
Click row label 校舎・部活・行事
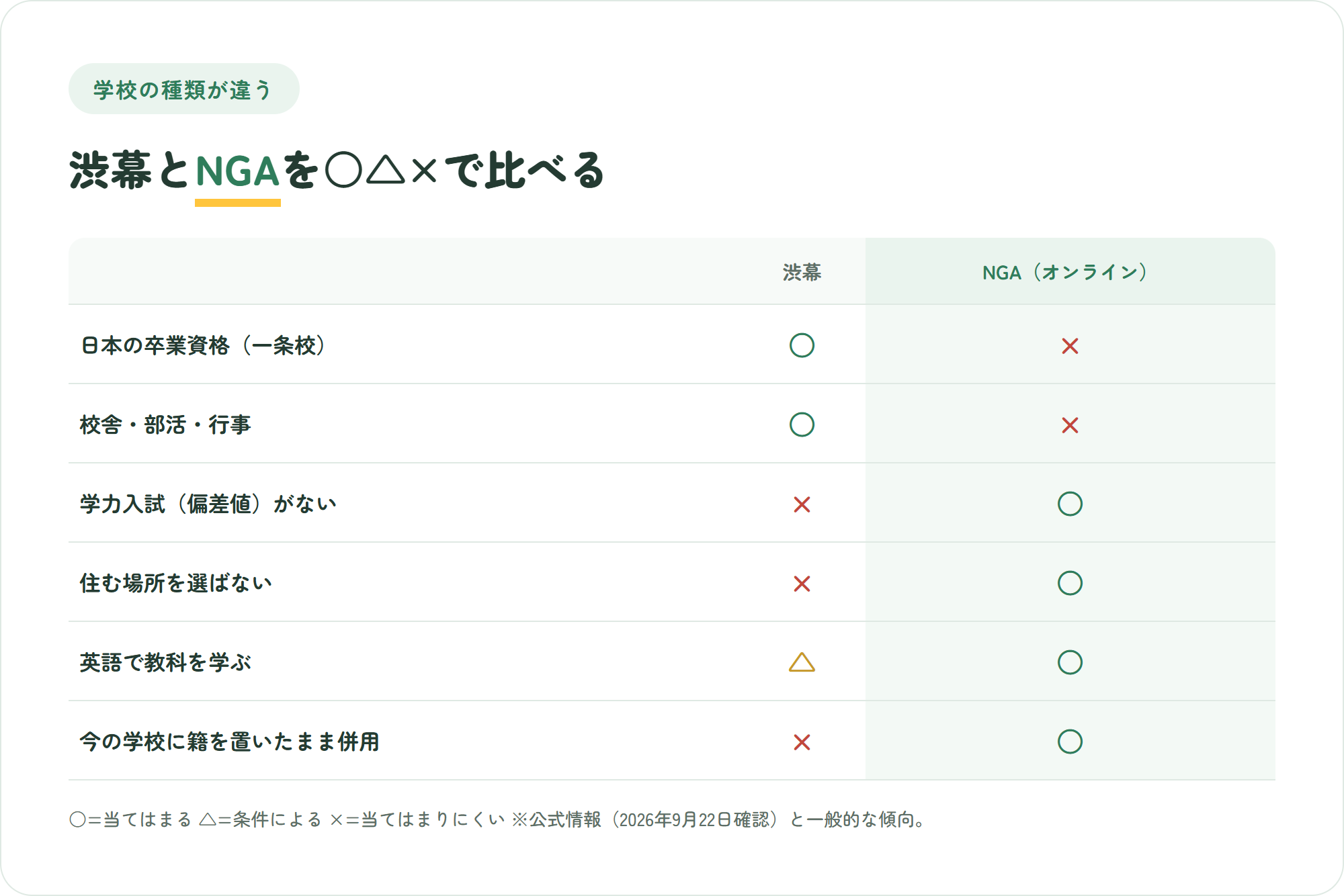coord(165,424)
